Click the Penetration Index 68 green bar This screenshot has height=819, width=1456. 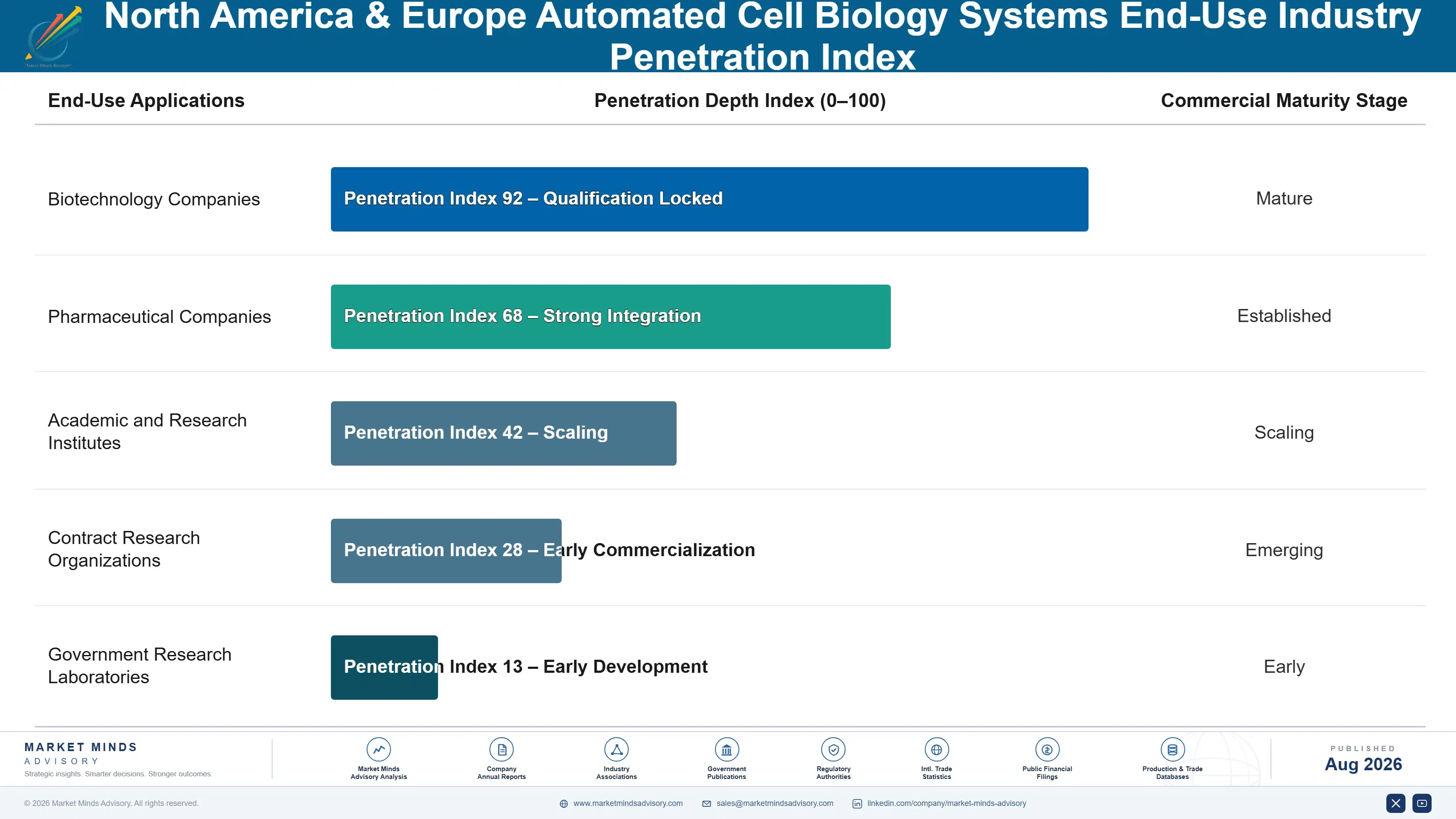coord(610,317)
